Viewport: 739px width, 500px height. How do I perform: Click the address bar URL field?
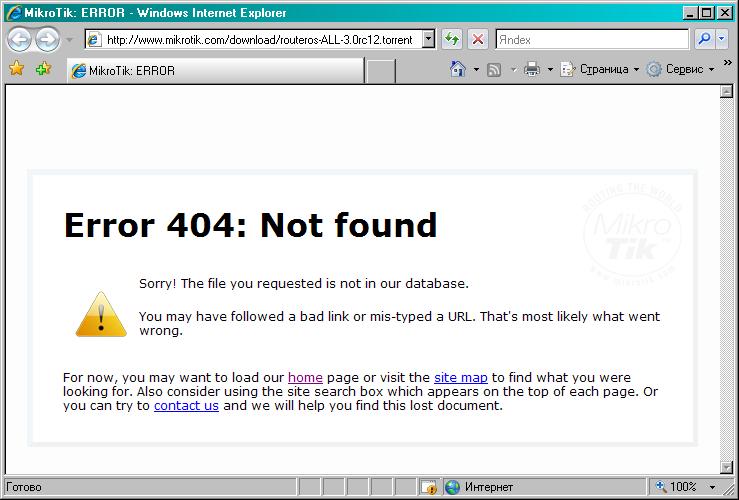click(x=260, y=40)
